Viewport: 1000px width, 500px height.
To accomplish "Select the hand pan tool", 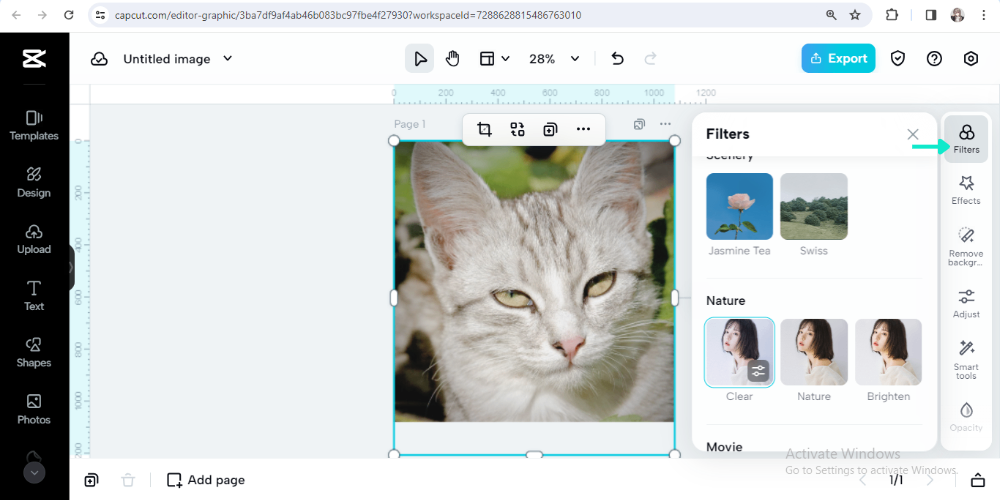I will (x=452, y=59).
